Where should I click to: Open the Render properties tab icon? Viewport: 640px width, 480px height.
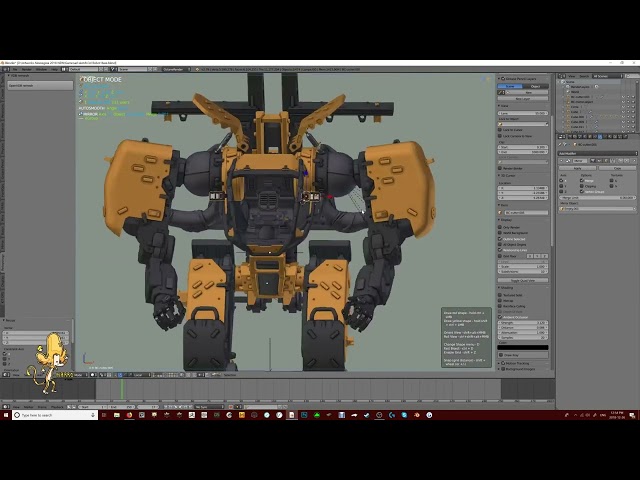click(570, 136)
